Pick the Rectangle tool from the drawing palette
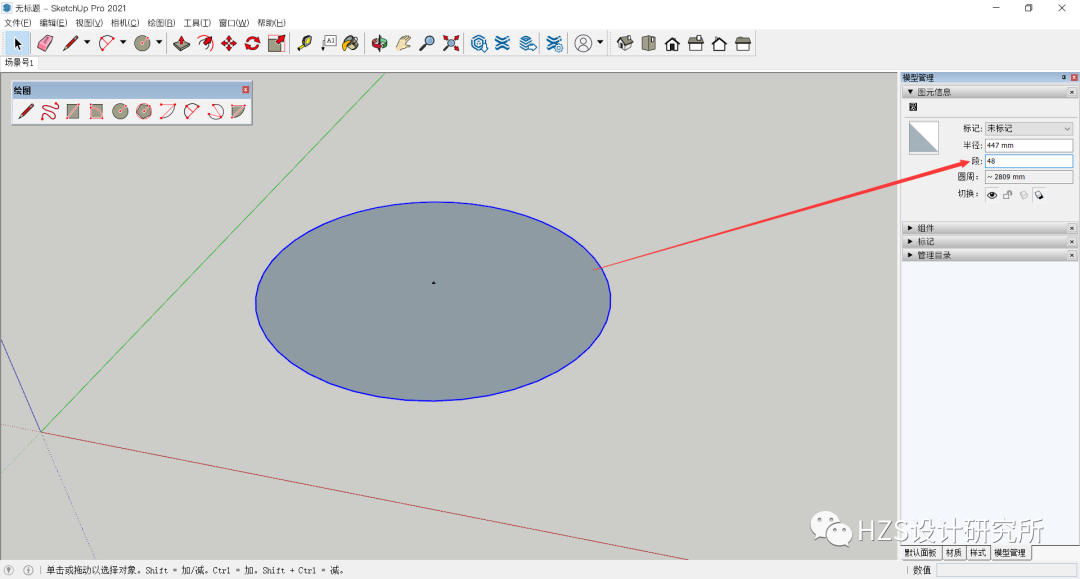Screen dimensions: 1080x579 [73, 110]
